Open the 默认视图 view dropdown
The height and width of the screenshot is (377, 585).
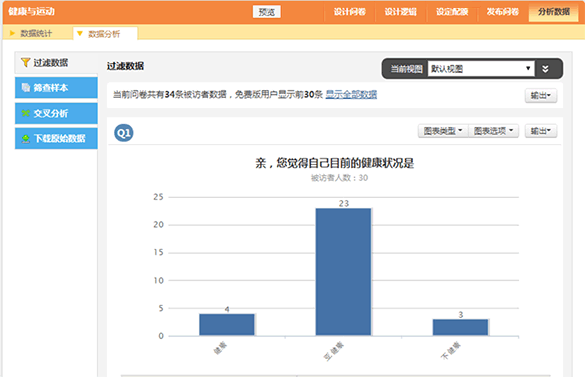coord(481,69)
